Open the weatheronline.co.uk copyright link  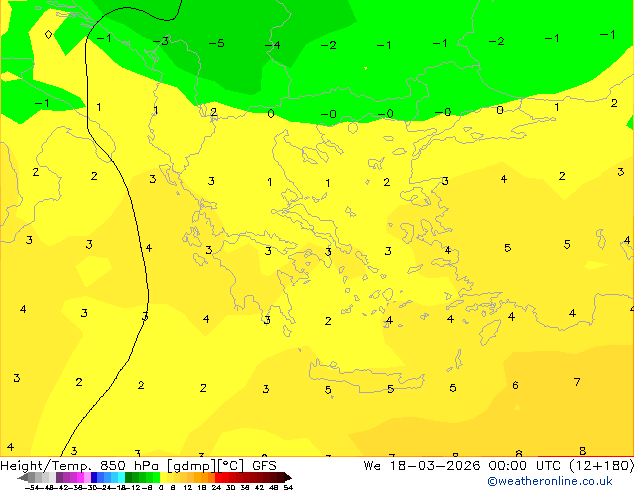pyautogui.click(x=550, y=481)
